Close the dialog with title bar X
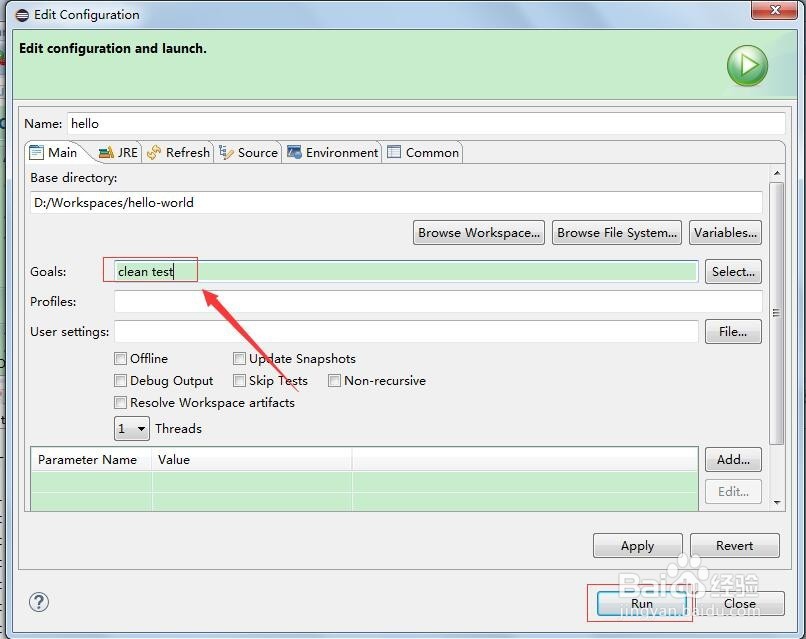The height and width of the screenshot is (639, 806). (x=775, y=10)
